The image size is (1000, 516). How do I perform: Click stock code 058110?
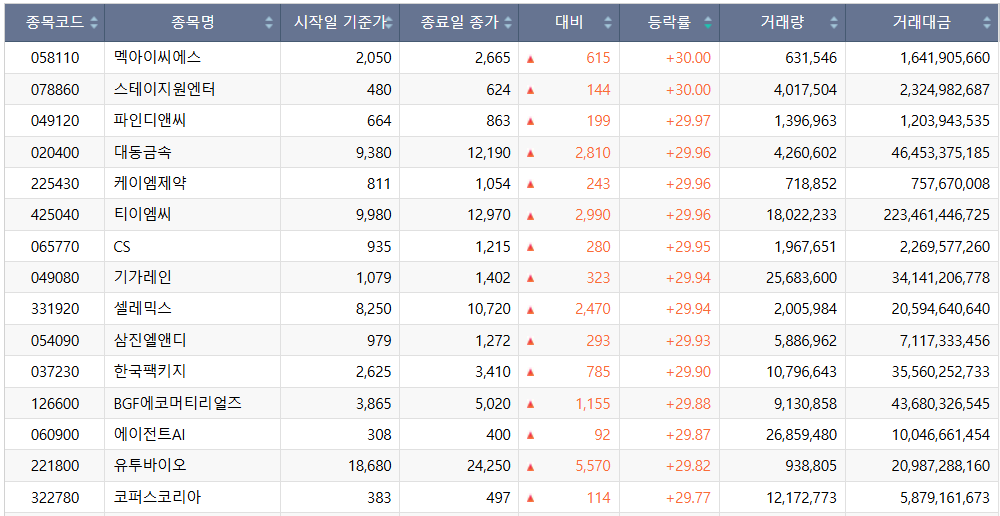pos(55,58)
